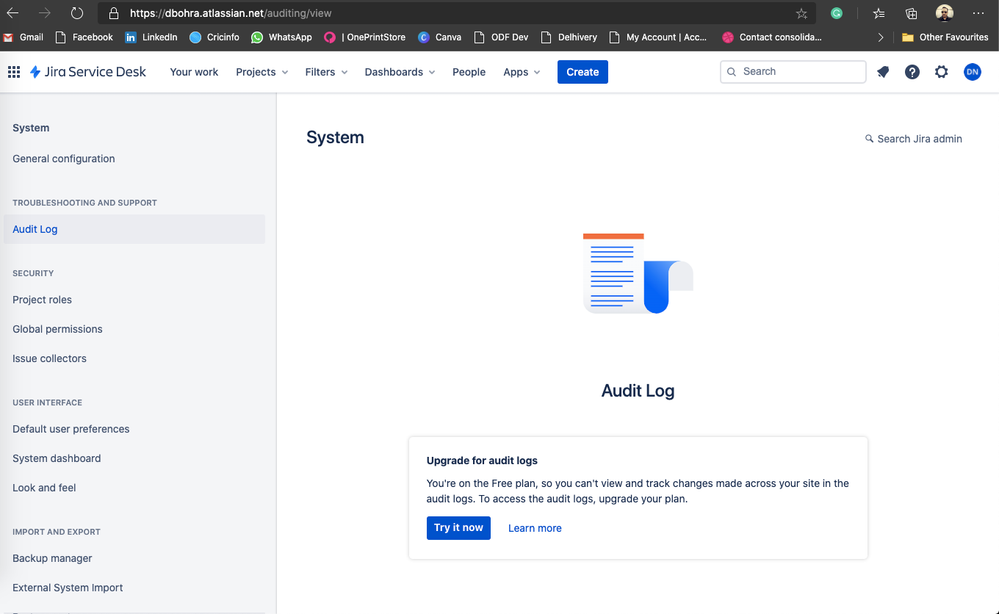Open the Your work menu item

[x=194, y=72]
